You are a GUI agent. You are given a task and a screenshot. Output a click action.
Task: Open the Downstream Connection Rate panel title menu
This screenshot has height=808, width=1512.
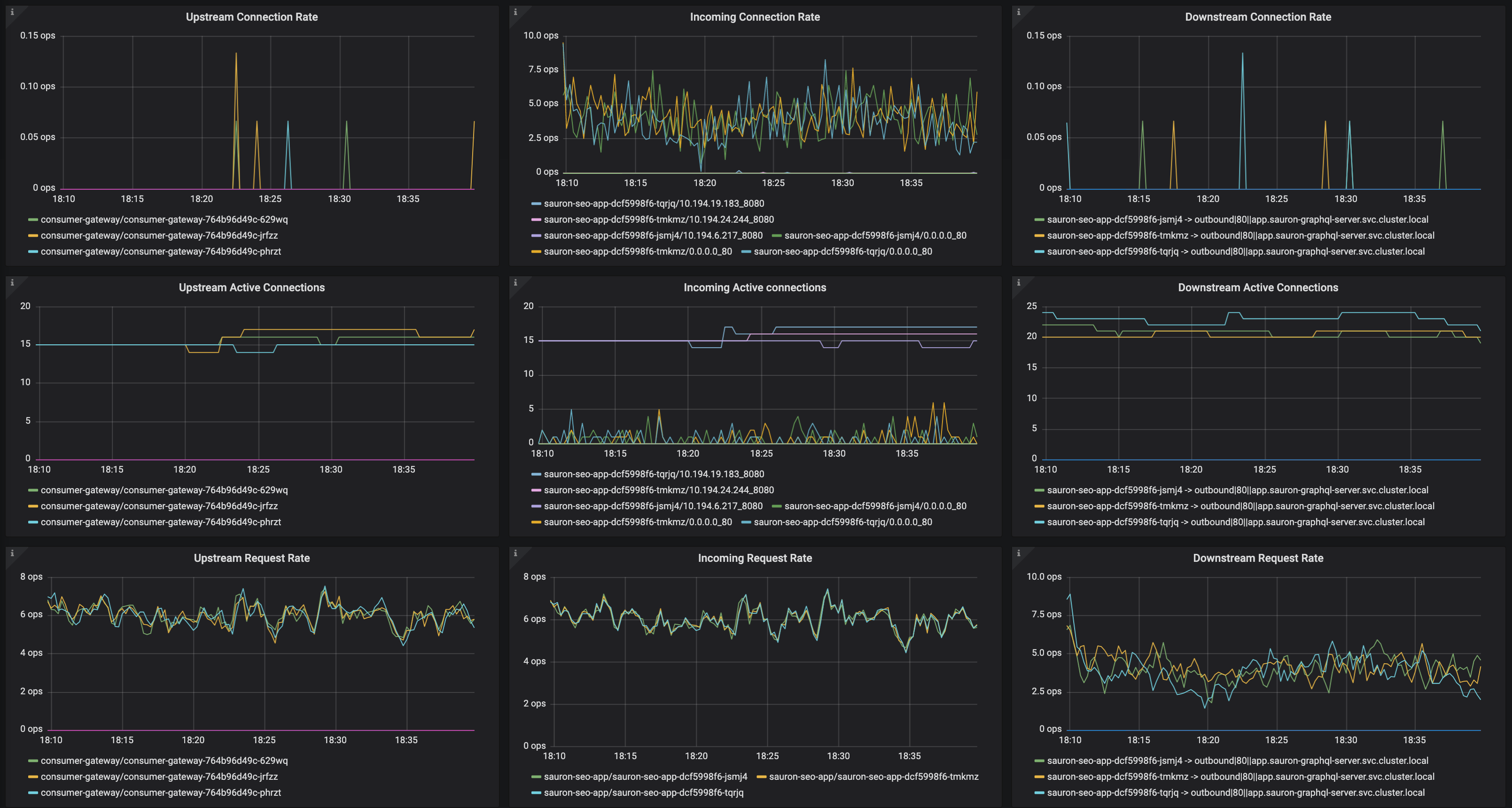1257,17
